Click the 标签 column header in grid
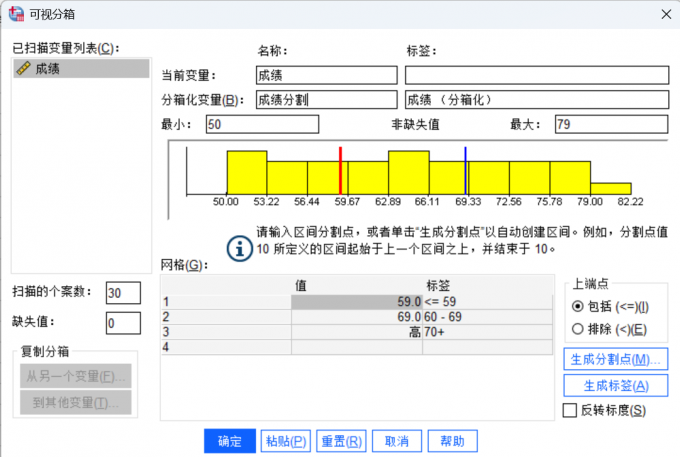This screenshot has height=457, width=680. point(438,285)
